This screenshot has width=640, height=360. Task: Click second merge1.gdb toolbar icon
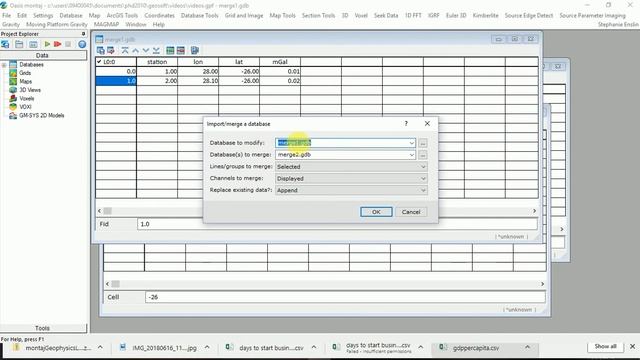[111, 50]
